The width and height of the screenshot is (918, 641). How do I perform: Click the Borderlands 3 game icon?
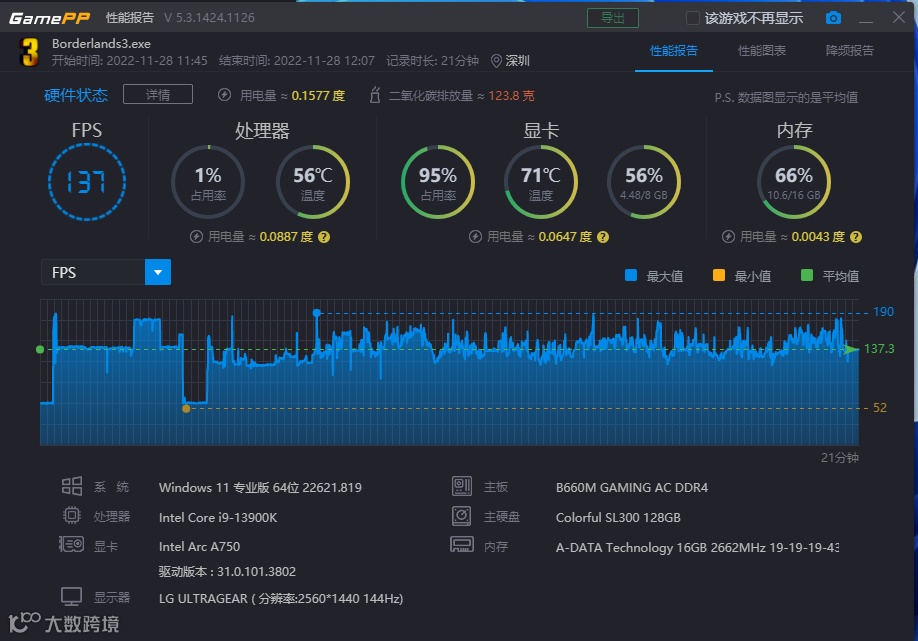point(29,52)
